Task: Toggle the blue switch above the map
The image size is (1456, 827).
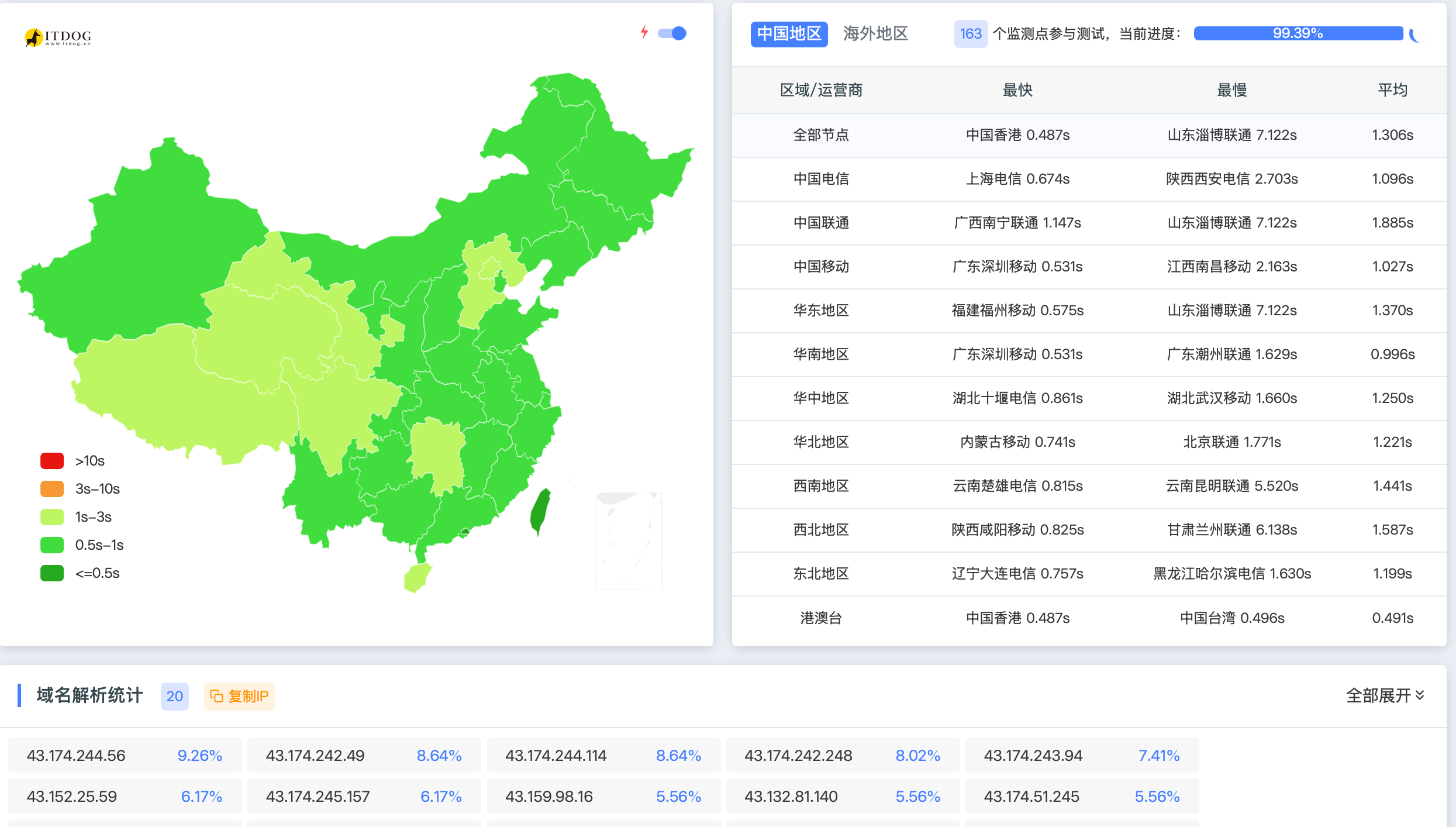Action: [x=672, y=33]
